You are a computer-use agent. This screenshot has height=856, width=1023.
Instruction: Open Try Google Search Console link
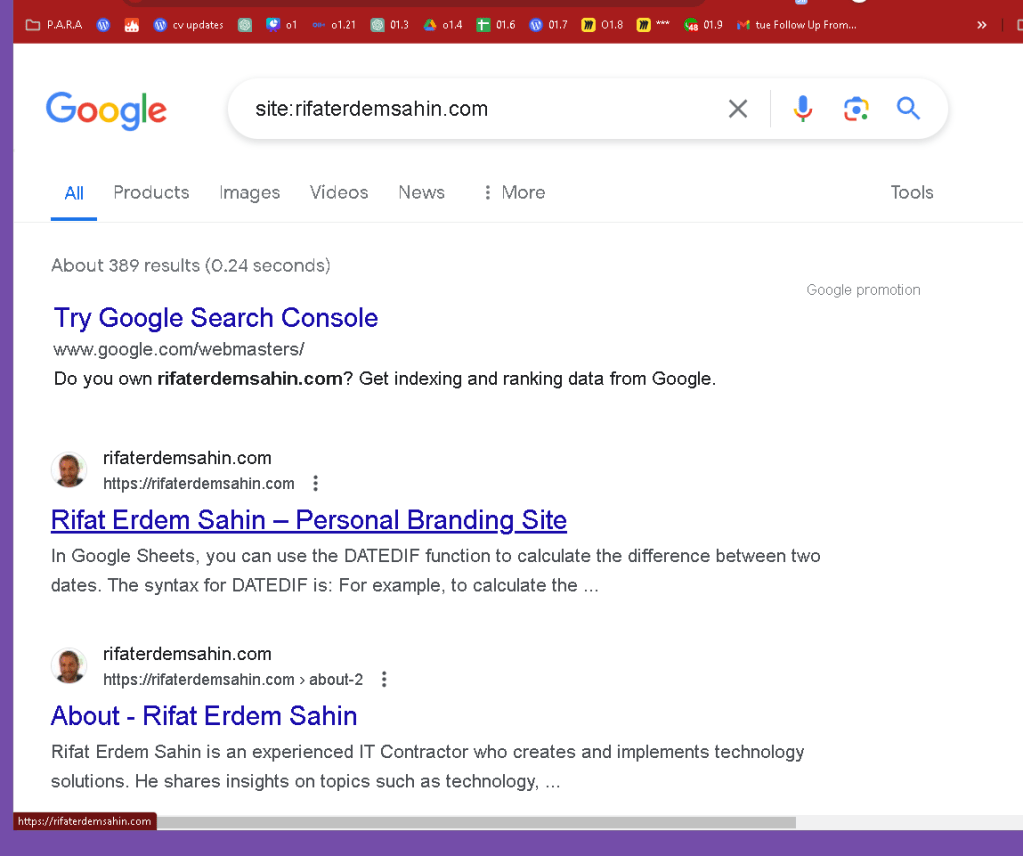(216, 318)
